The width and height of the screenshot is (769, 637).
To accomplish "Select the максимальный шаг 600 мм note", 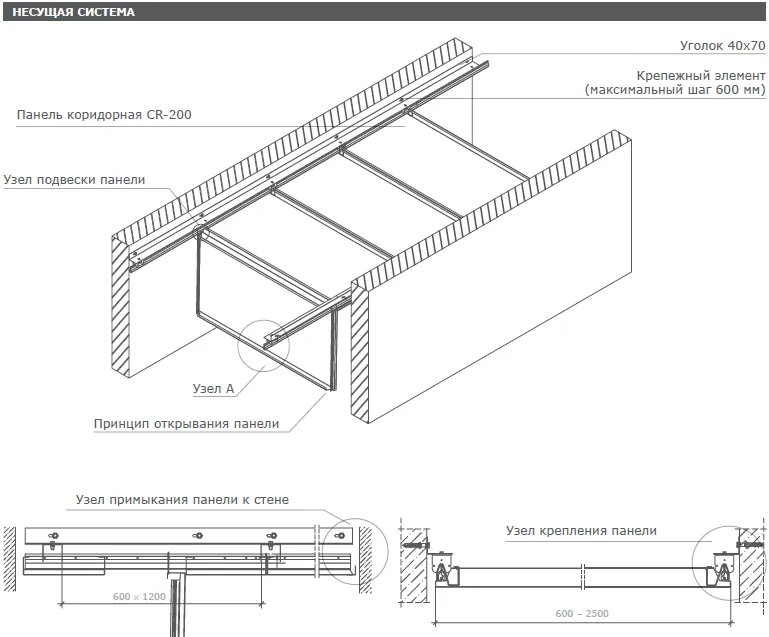I will 675,90.
